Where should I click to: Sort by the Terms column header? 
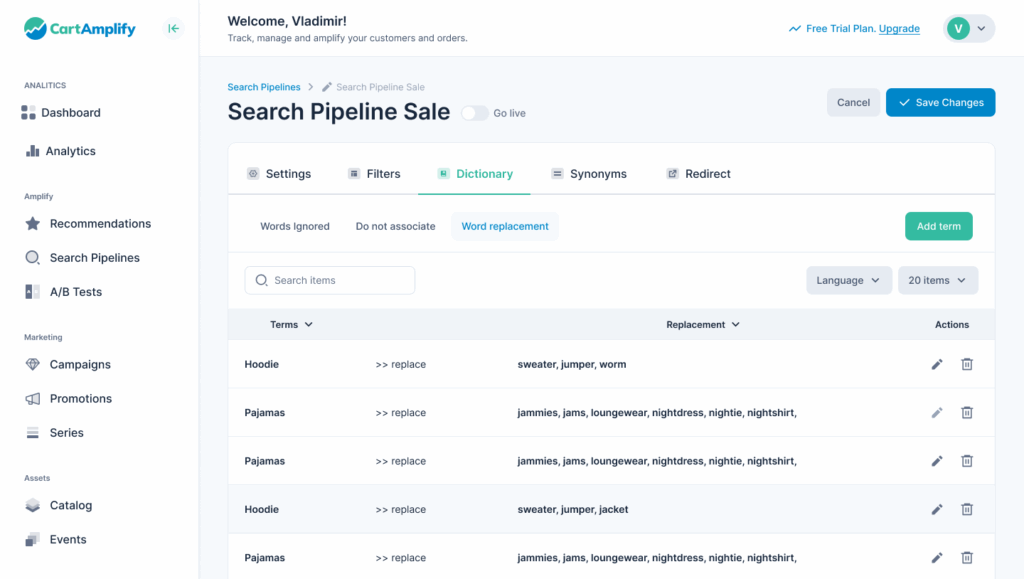291,324
